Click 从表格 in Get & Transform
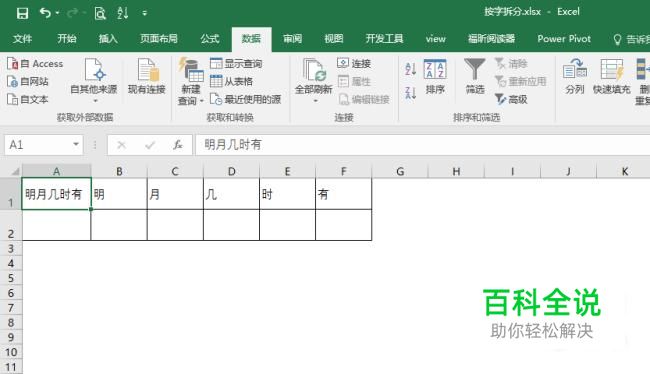The image size is (650, 374). [231, 82]
